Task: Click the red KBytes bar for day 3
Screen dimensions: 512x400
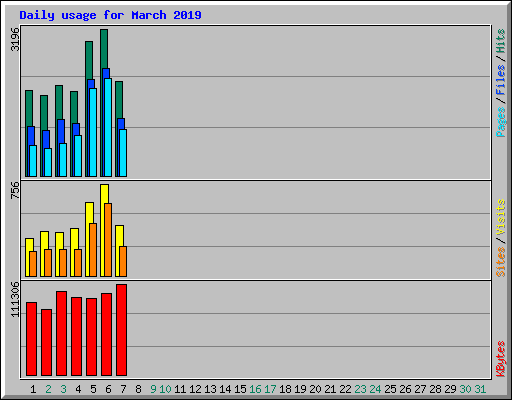Action: (x=61, y=333)
